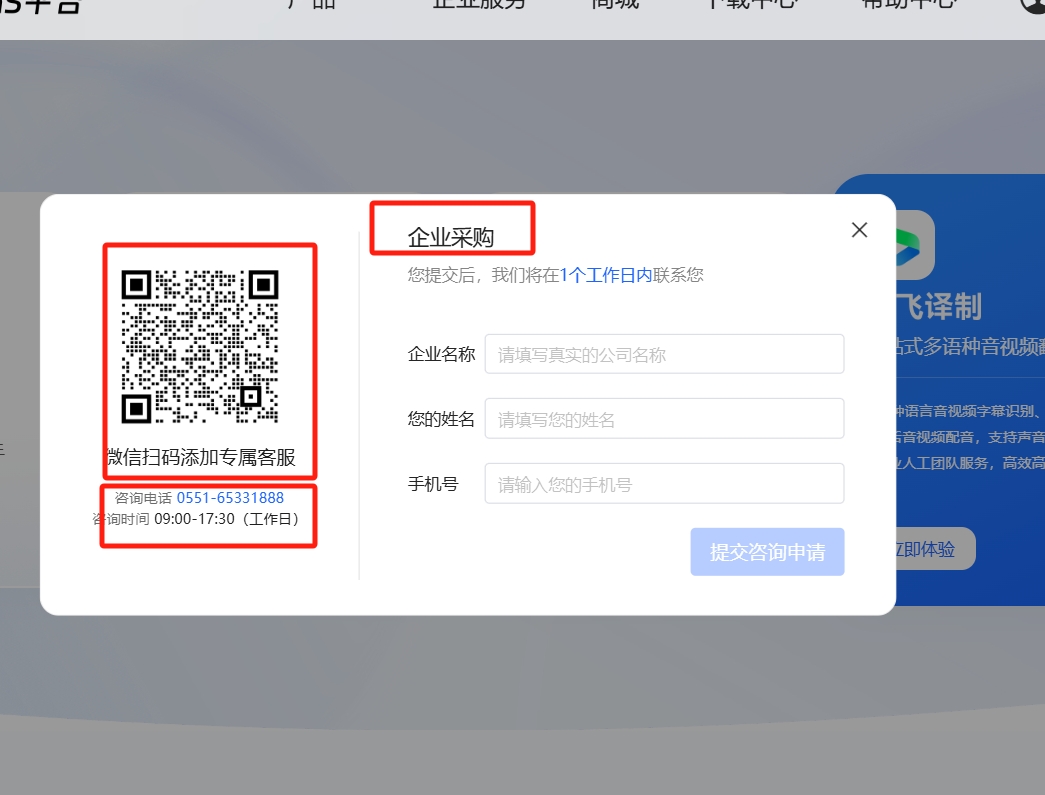Submit with the 提交咨询申请 button
Image resolution: width=1045 pixels, height=795 pixels.
tap(767, 552)
